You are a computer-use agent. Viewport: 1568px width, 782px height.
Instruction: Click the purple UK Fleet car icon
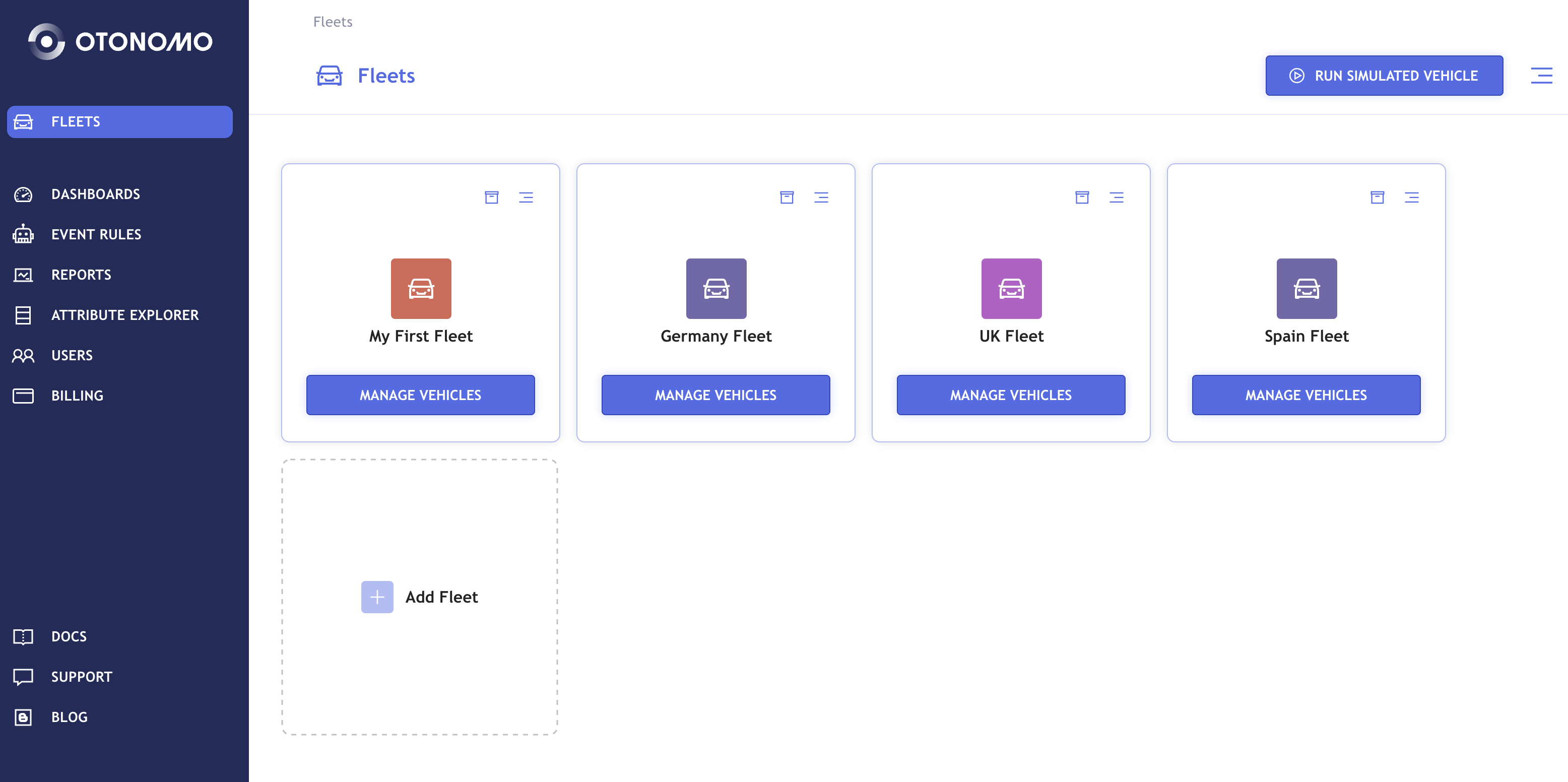click(x=1011, y=288)
